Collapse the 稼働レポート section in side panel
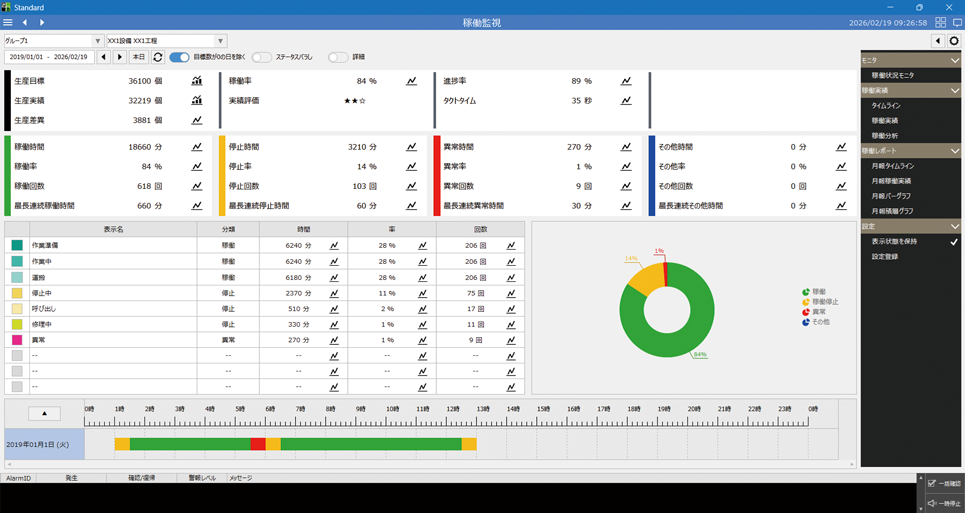 954,151
